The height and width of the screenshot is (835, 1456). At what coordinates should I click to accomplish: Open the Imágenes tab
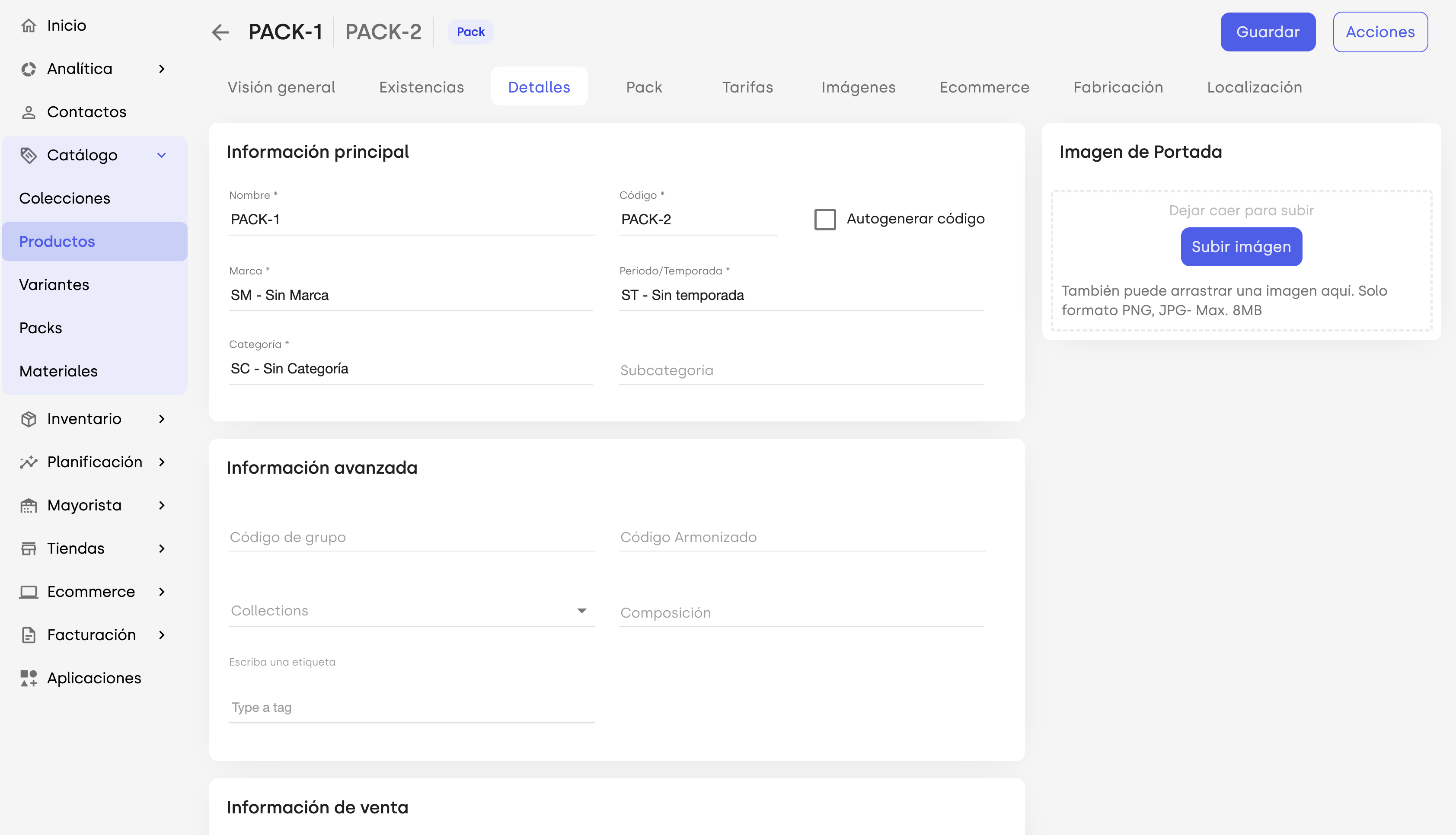pos(859,86)
